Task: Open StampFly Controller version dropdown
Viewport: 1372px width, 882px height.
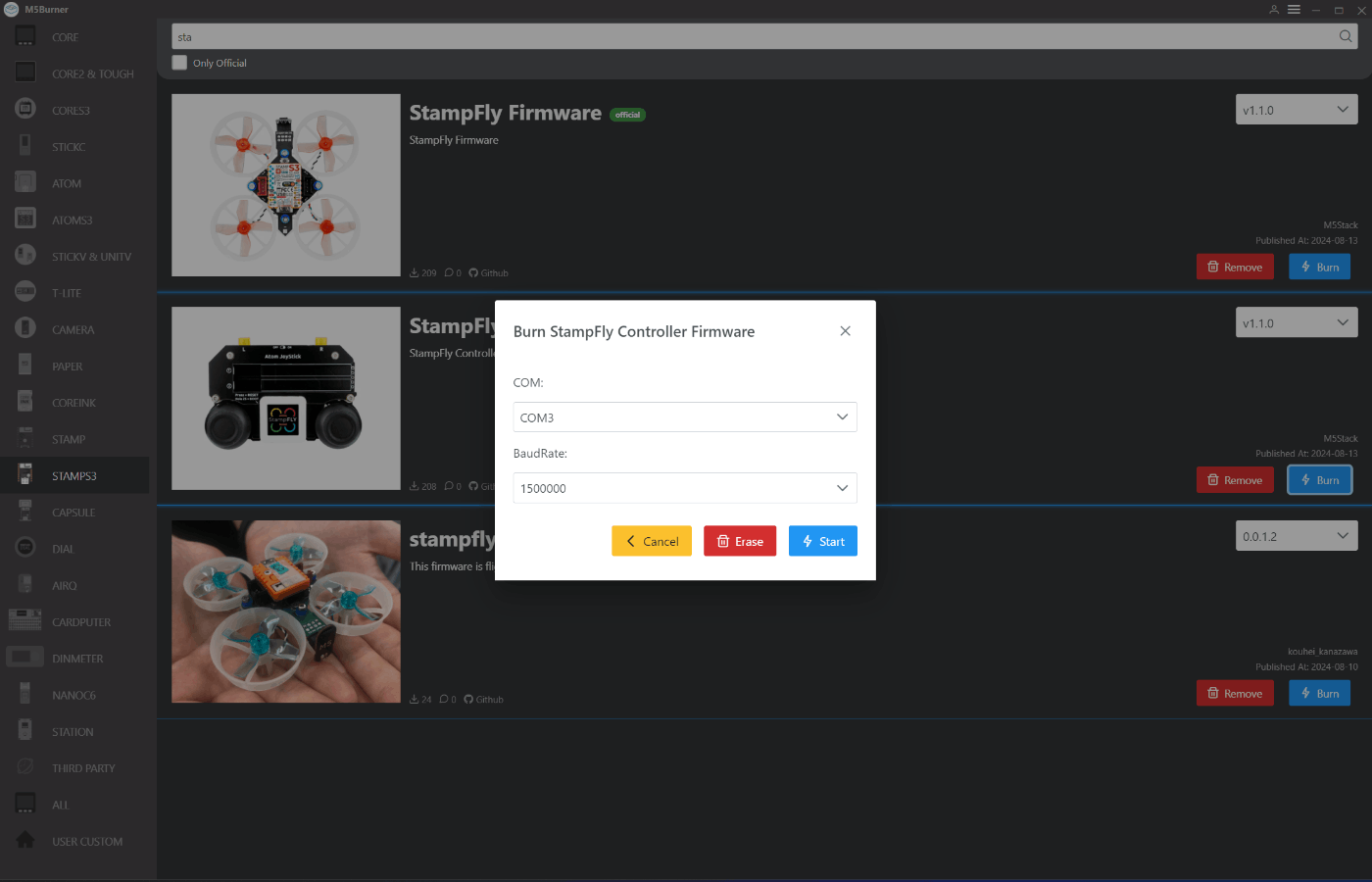Action: (1297, 322)
